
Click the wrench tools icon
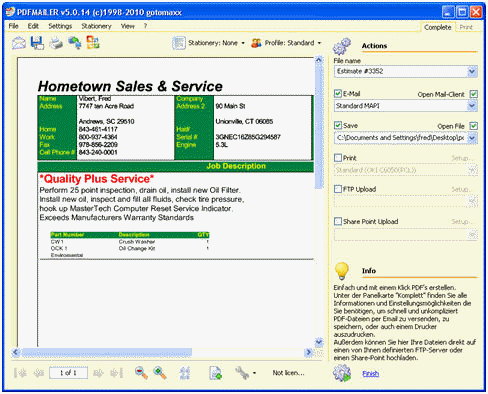(242, 373)
